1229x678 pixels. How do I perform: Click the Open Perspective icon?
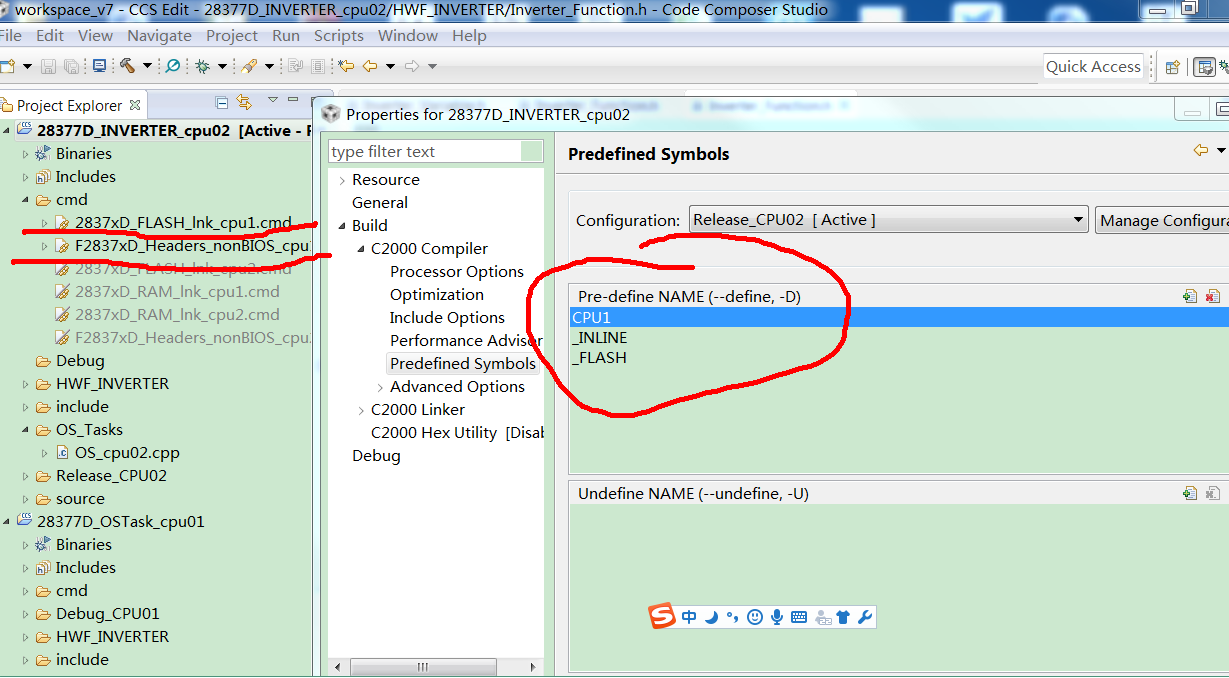[1172, 67]
